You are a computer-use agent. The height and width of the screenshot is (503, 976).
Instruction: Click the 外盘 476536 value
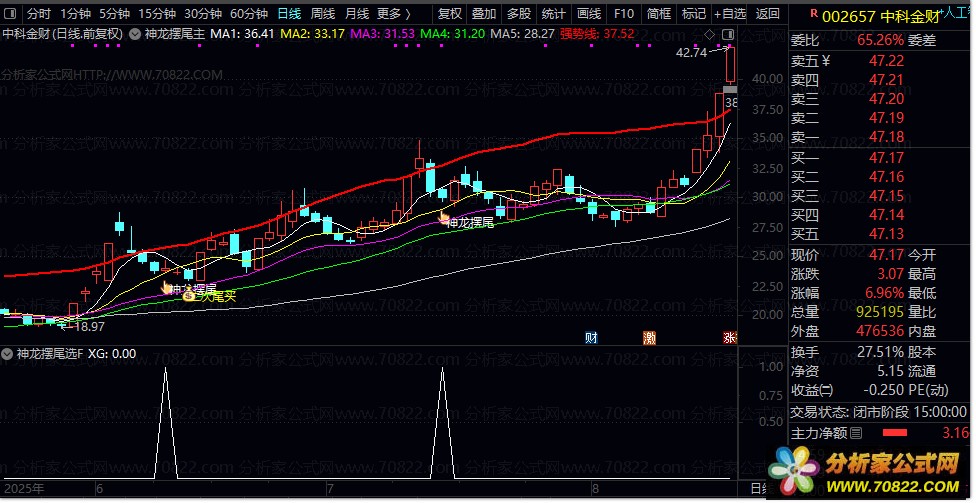point(880,331)
